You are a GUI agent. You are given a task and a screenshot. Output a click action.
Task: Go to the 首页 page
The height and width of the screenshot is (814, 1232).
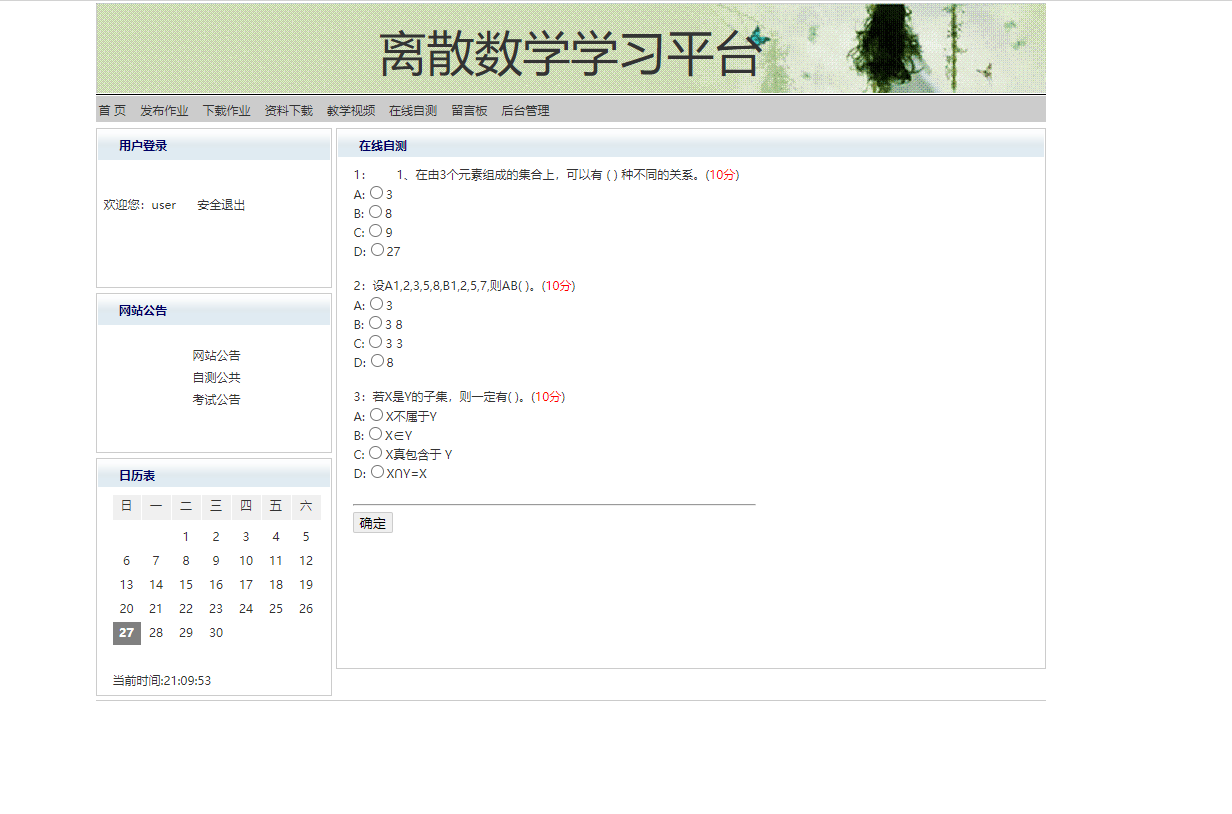coord(110,111)
